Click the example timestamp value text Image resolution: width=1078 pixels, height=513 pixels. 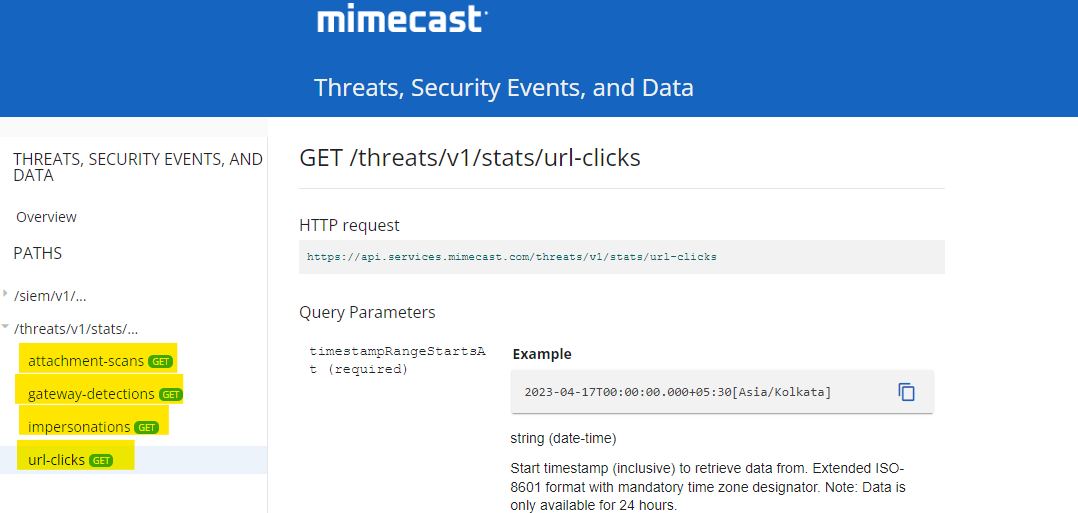pos(678,392)
